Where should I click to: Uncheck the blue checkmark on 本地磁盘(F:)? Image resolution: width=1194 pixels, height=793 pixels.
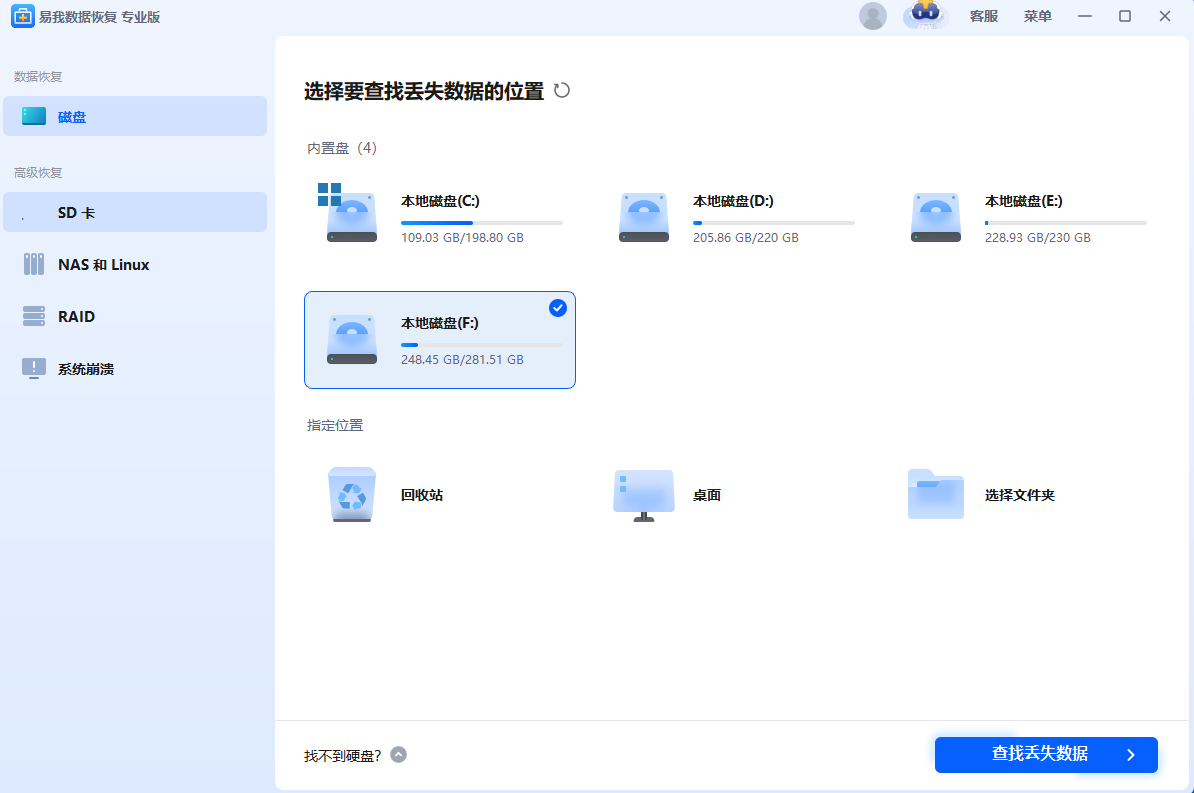tap(558, 308)
